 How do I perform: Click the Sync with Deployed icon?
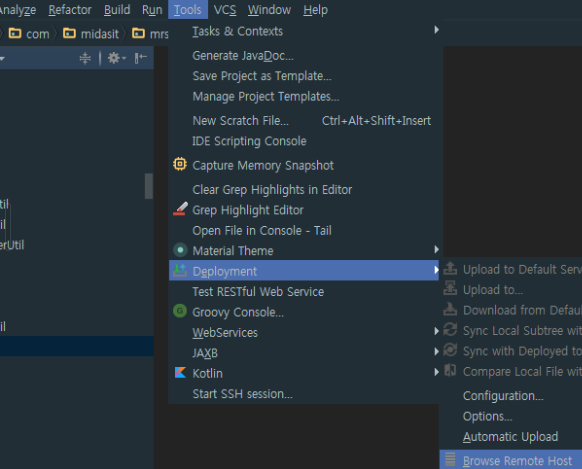(x=450, y=350)
